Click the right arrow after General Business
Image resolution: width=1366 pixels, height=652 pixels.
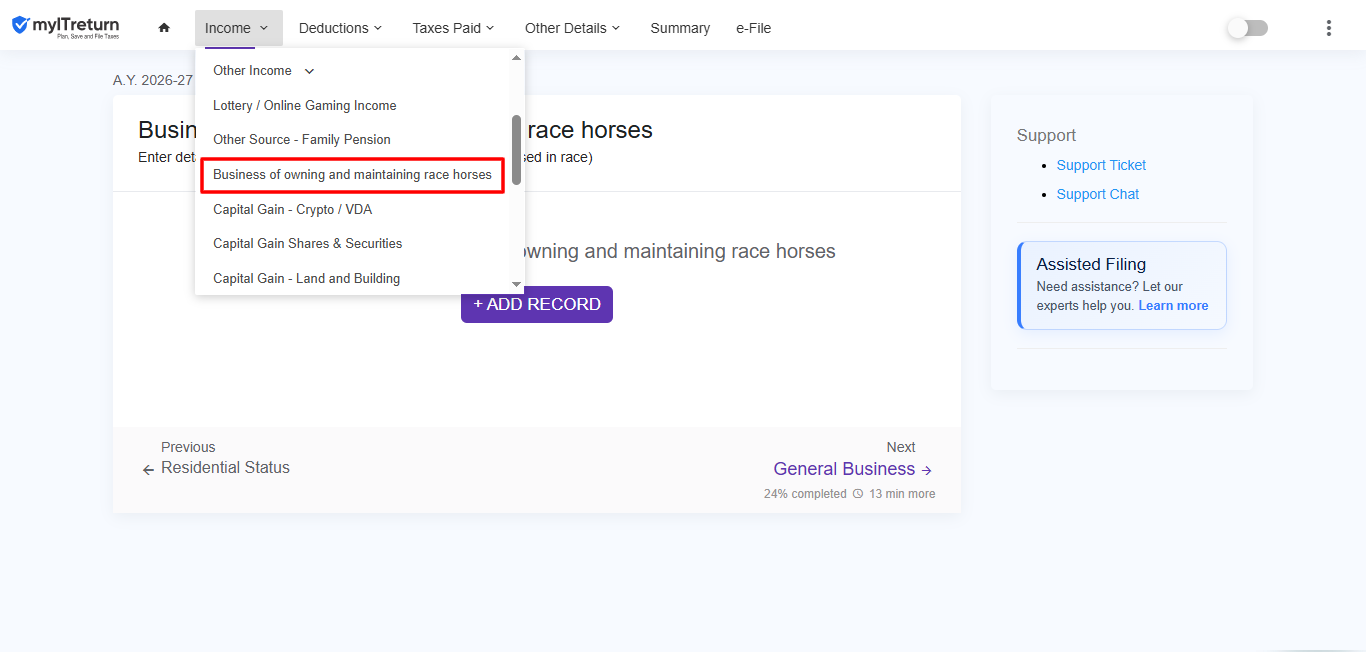pyautogui.click(x=927, y=470)
